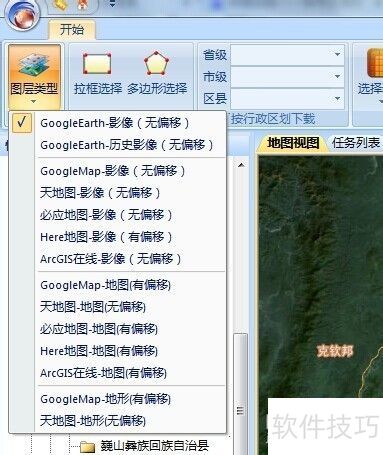Choose GoogleMap-地形(有偏移) menu item

(x=105, y=399)
